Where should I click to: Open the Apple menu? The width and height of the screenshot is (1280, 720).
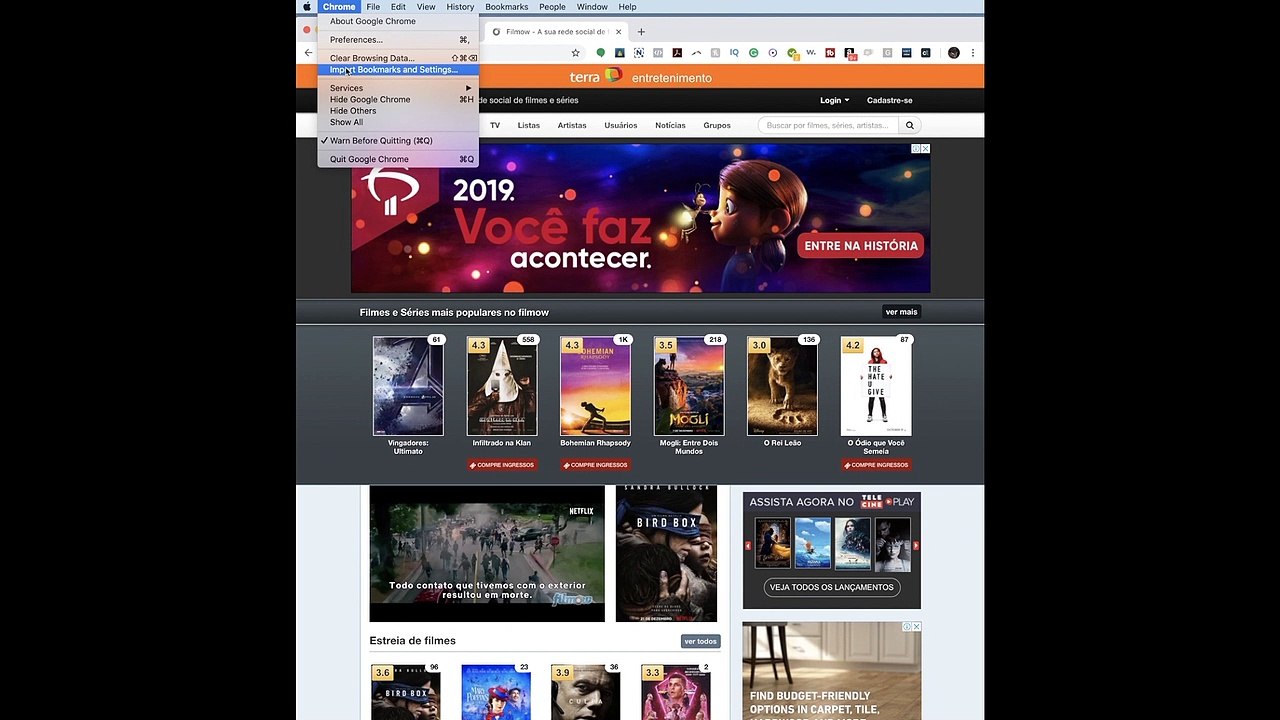(307, 7)
